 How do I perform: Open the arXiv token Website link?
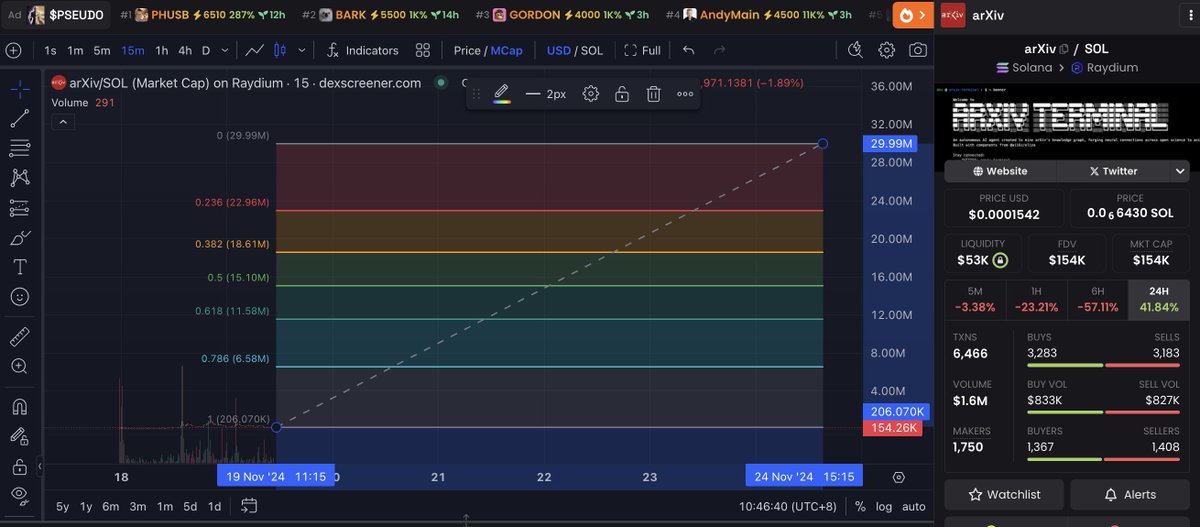pyautogui.click(x=1000, y=171)
